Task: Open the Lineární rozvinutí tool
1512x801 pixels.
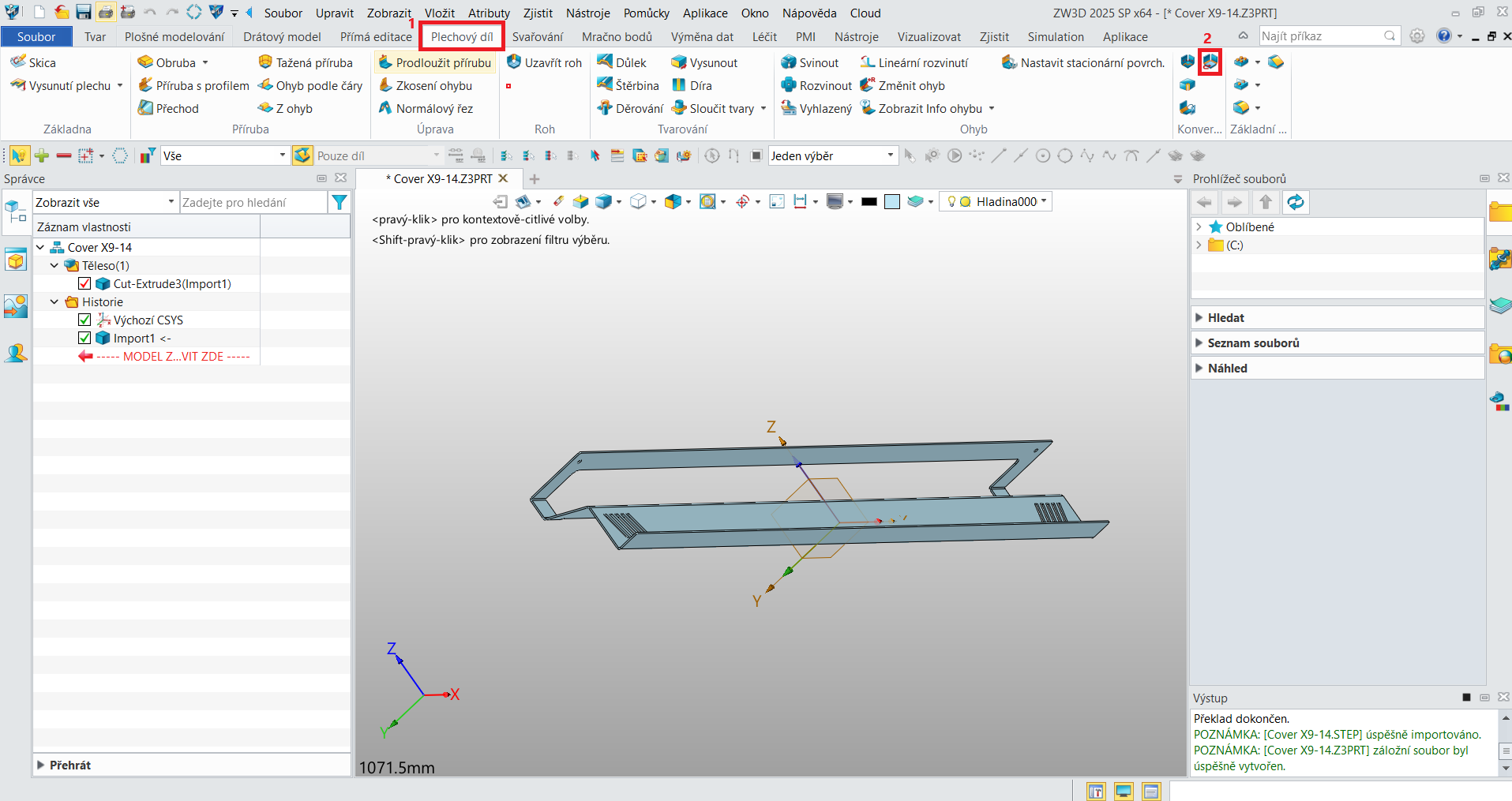Action: [x=914, y=62]
